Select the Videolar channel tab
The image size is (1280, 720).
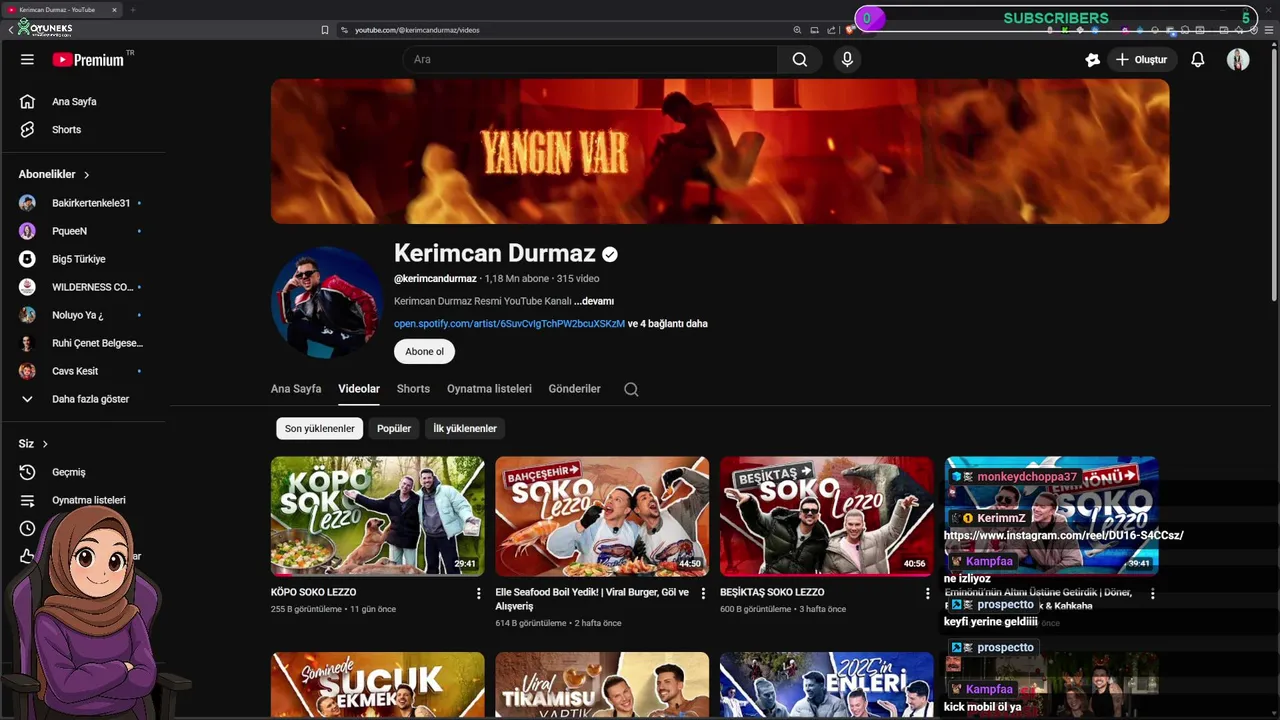[359, 389]
